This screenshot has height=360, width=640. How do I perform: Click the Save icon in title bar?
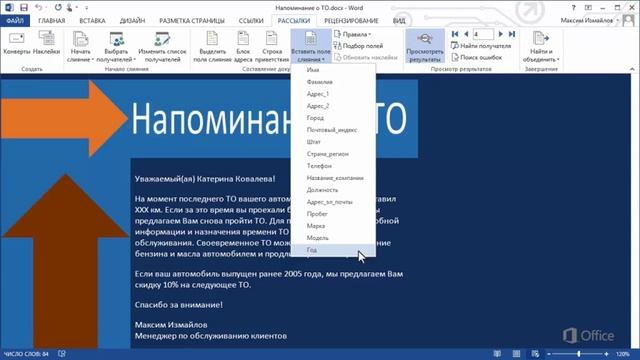click(24, 7)
